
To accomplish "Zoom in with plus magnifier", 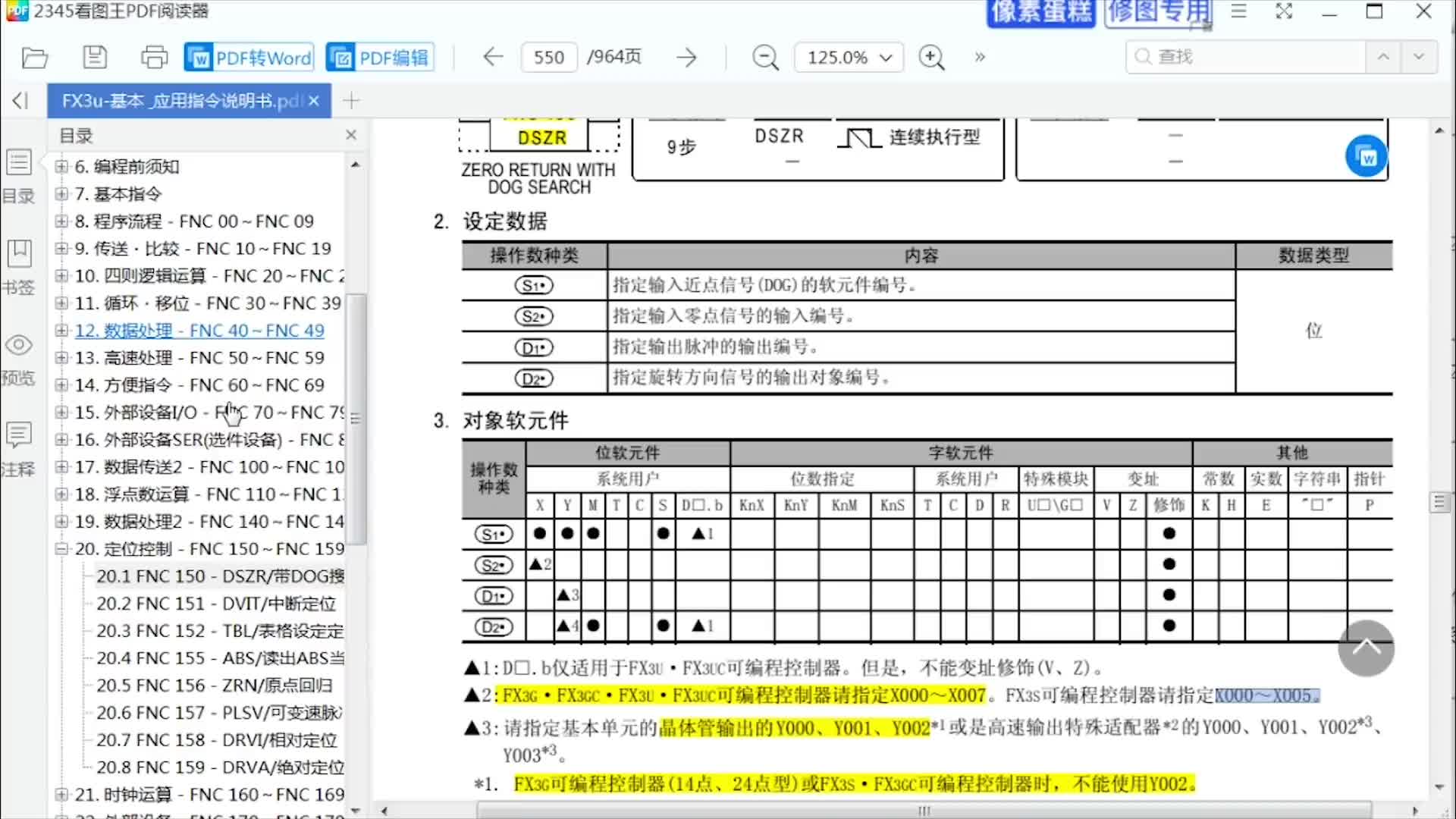I will pyautogui.click(x=932, y=58).
